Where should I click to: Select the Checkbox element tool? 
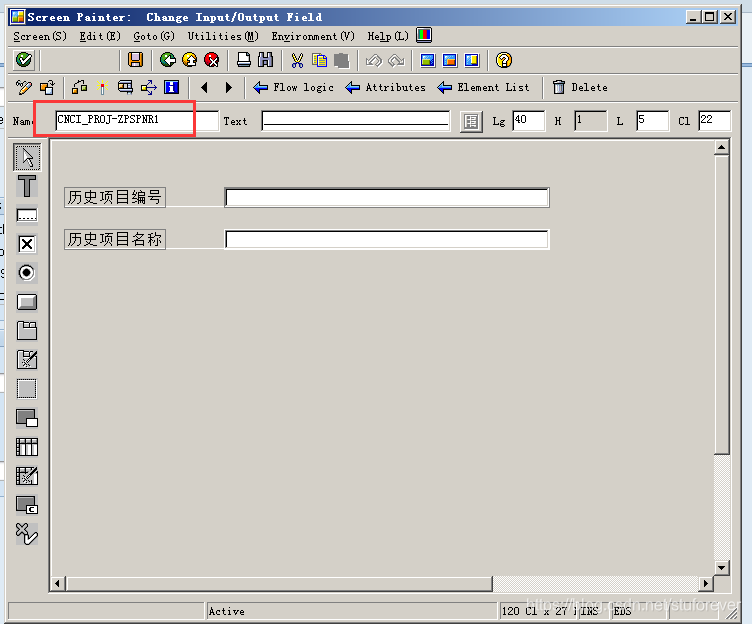tap(27, 244)
